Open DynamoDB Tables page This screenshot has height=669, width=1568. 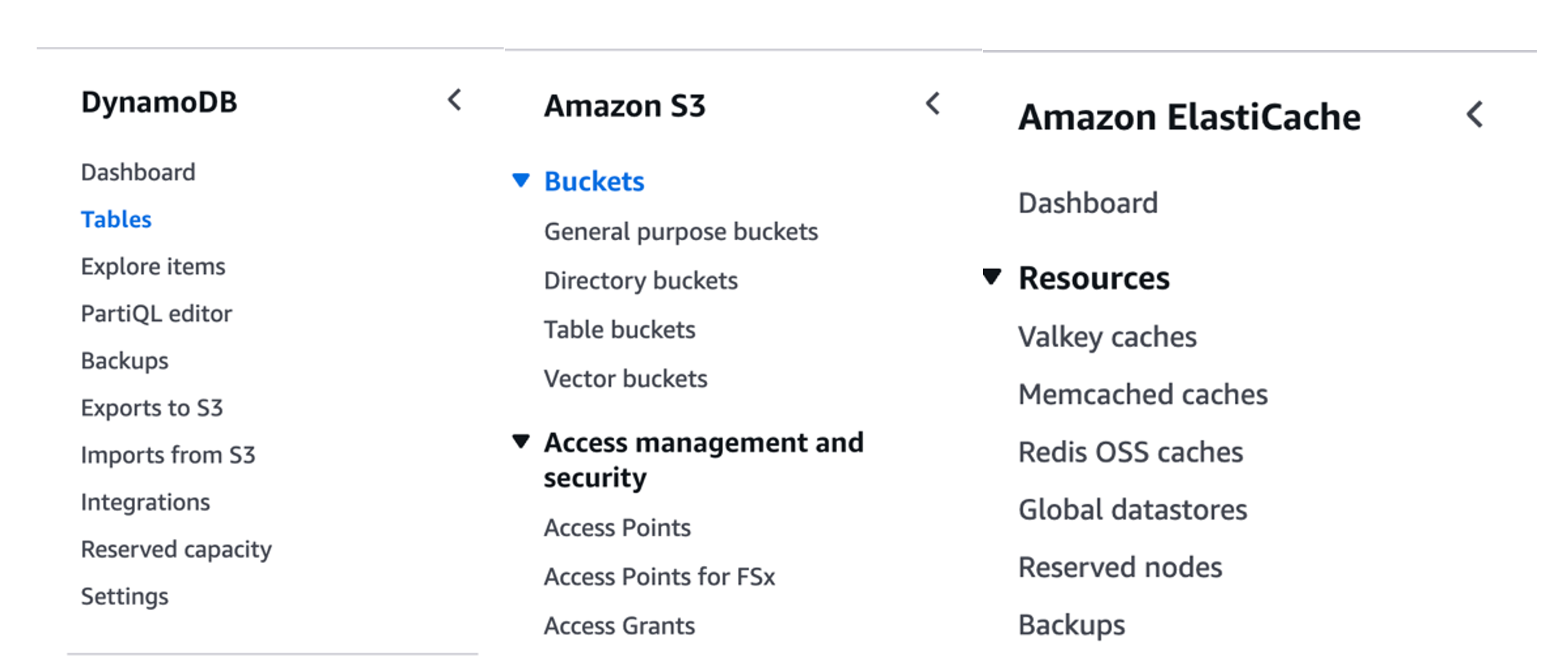(x=116, y=220)
